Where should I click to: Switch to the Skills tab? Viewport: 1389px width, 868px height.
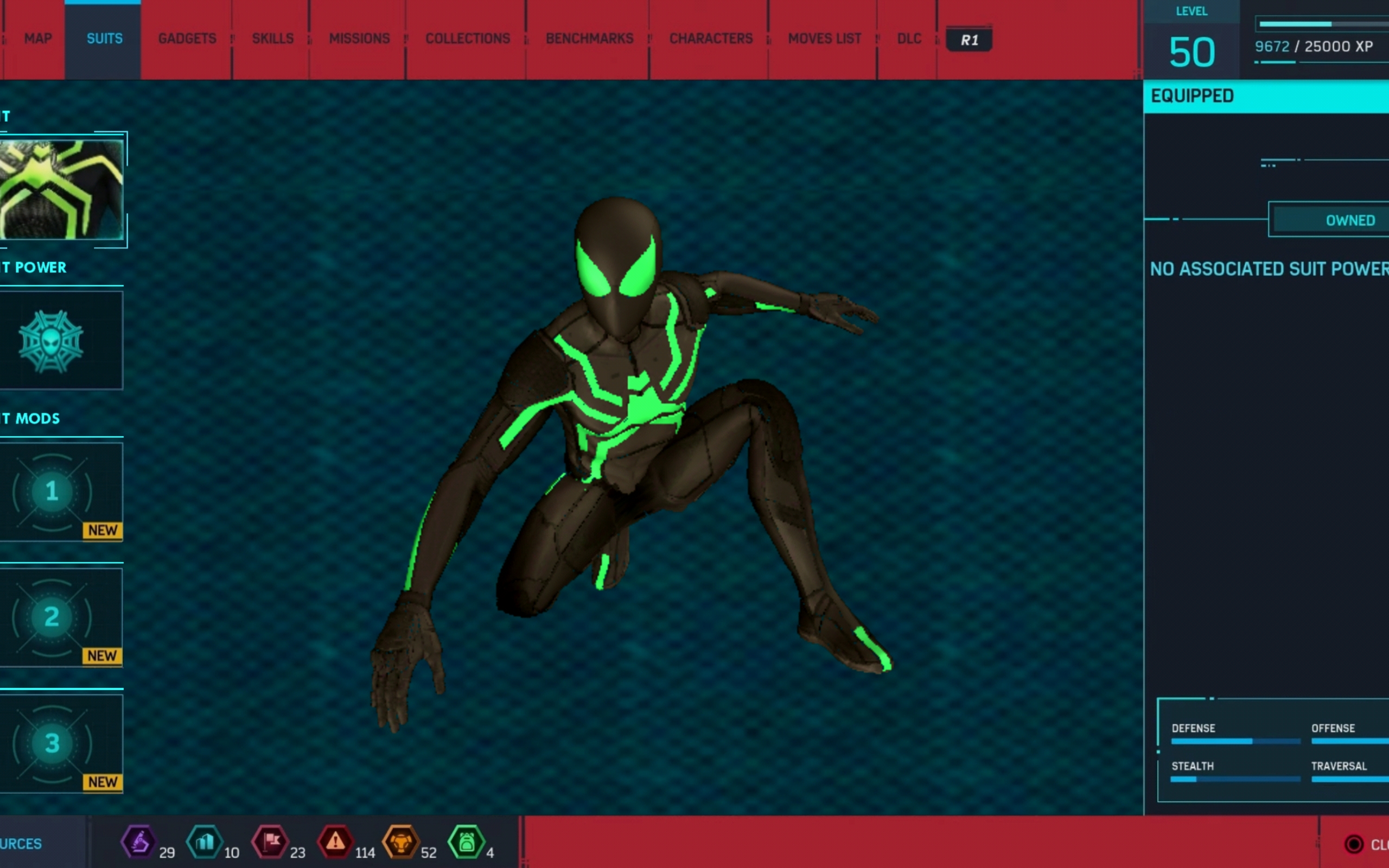[x=272, y=39]
